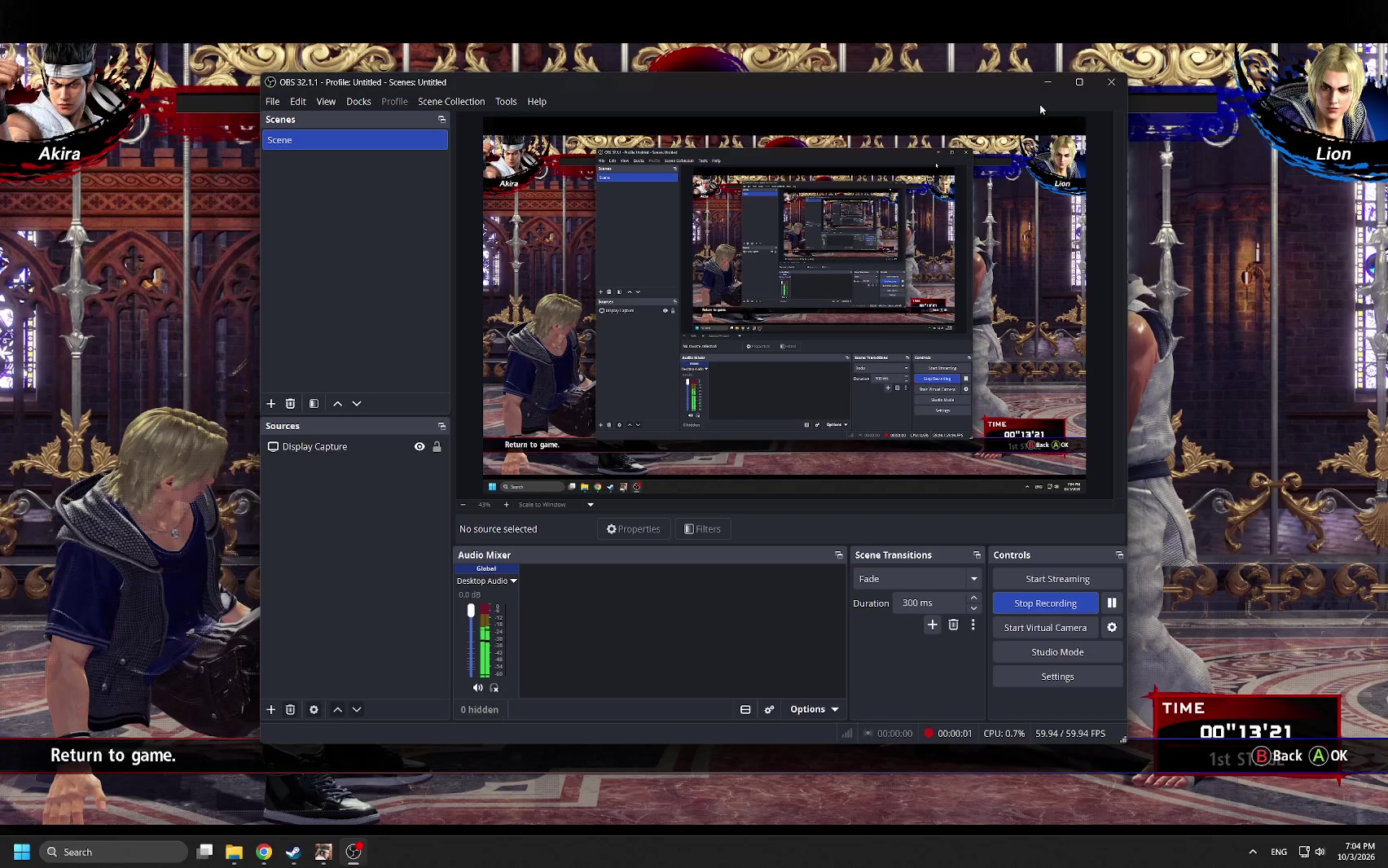This screenshot has height=868, width=1388.
Task: Zoom out the preview with the minus icon
Action: pyautogui.click(x=463, y=505)
